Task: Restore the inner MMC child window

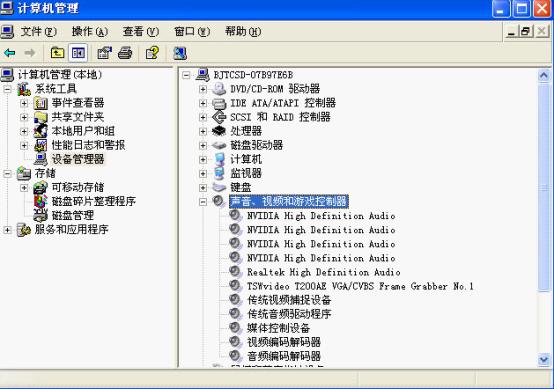Action: coord(525,32)
